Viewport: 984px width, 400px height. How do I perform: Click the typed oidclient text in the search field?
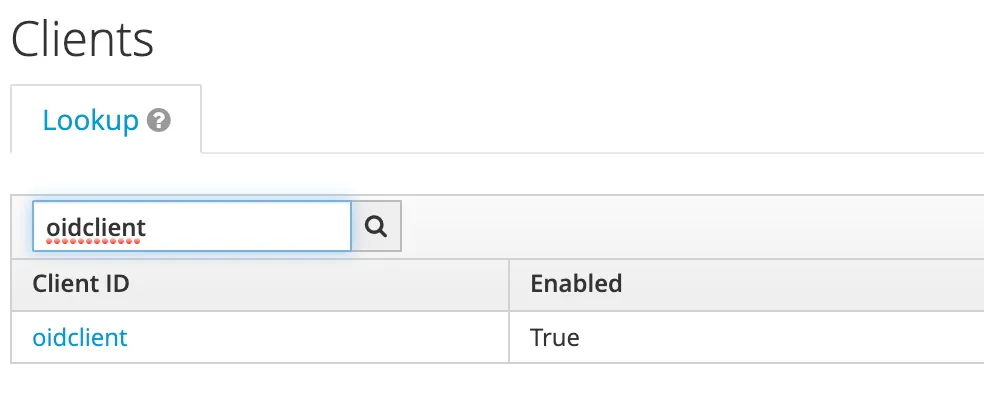pos(96,227)
